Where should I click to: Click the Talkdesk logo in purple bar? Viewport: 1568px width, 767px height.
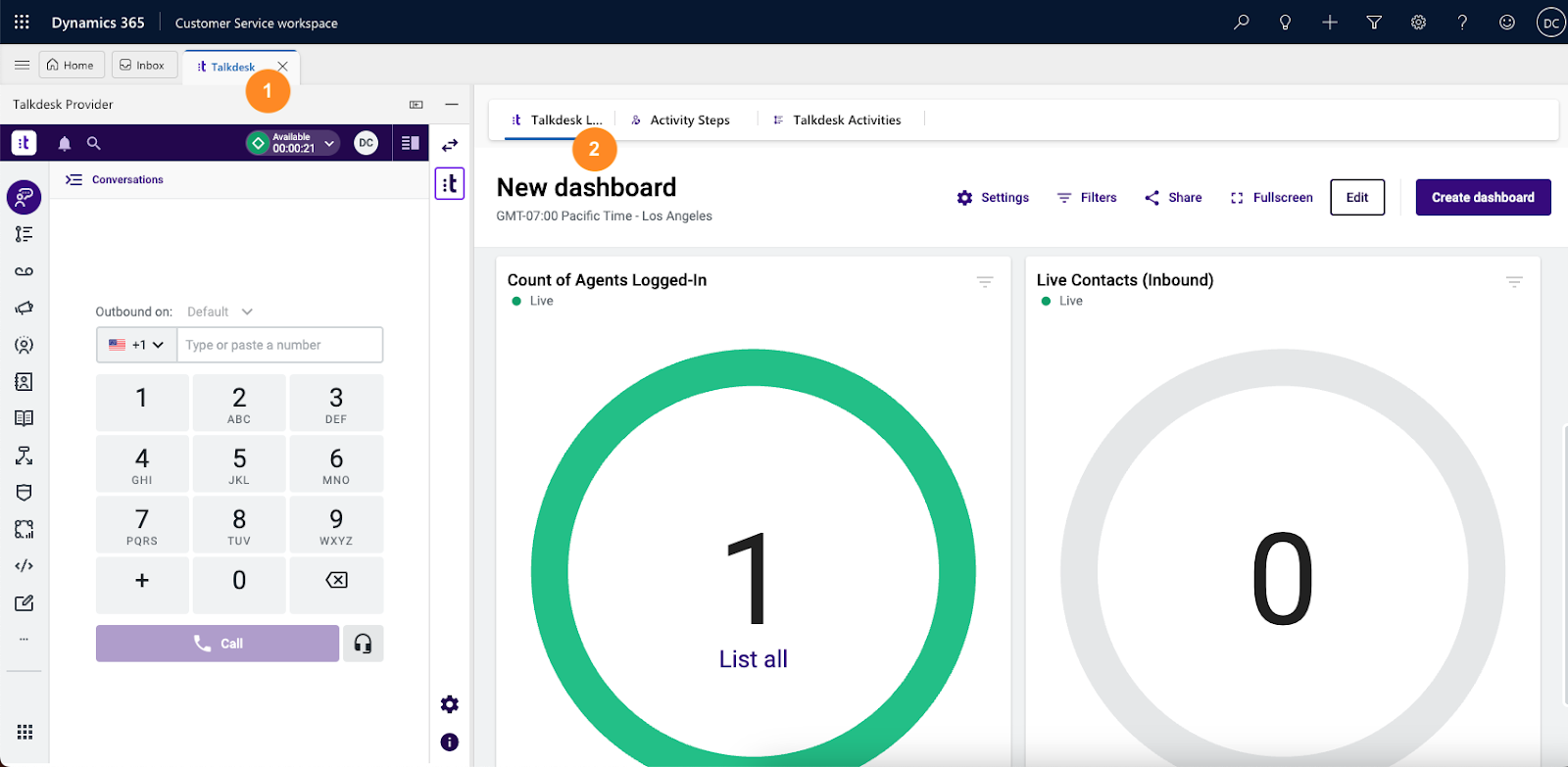pyautogui.click(x=24, y=143)
